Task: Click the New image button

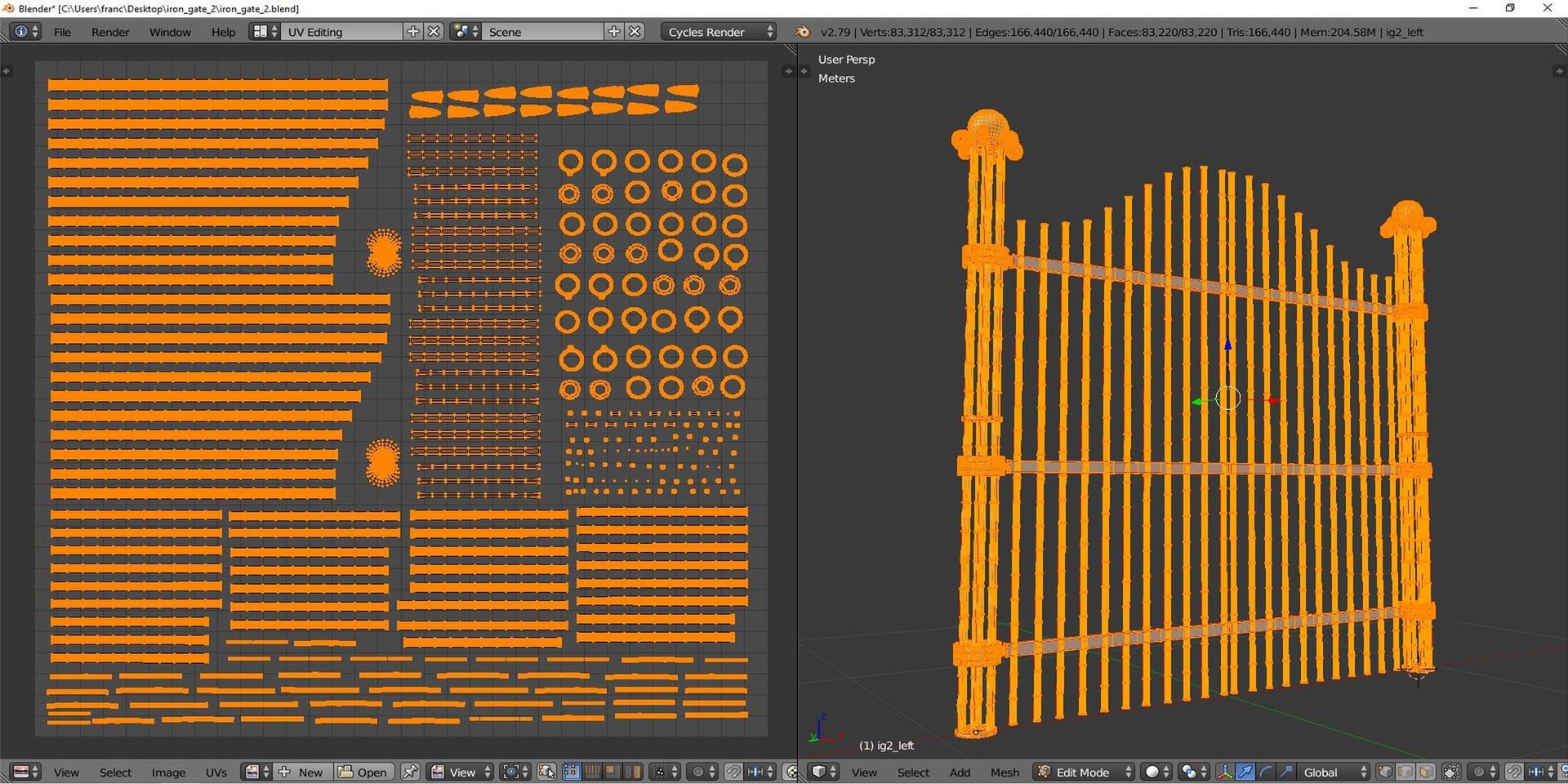Action: coord(302,772)
